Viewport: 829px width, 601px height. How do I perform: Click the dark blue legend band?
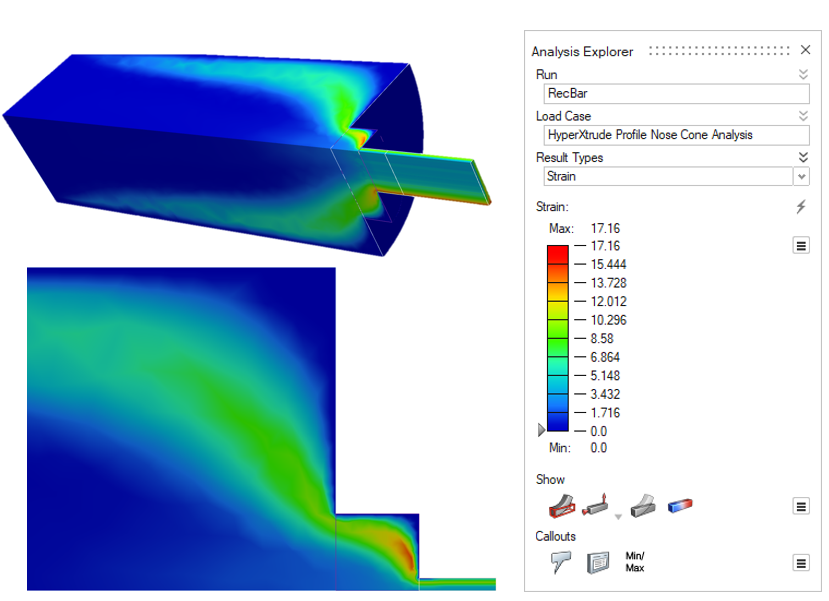[558, 422]
